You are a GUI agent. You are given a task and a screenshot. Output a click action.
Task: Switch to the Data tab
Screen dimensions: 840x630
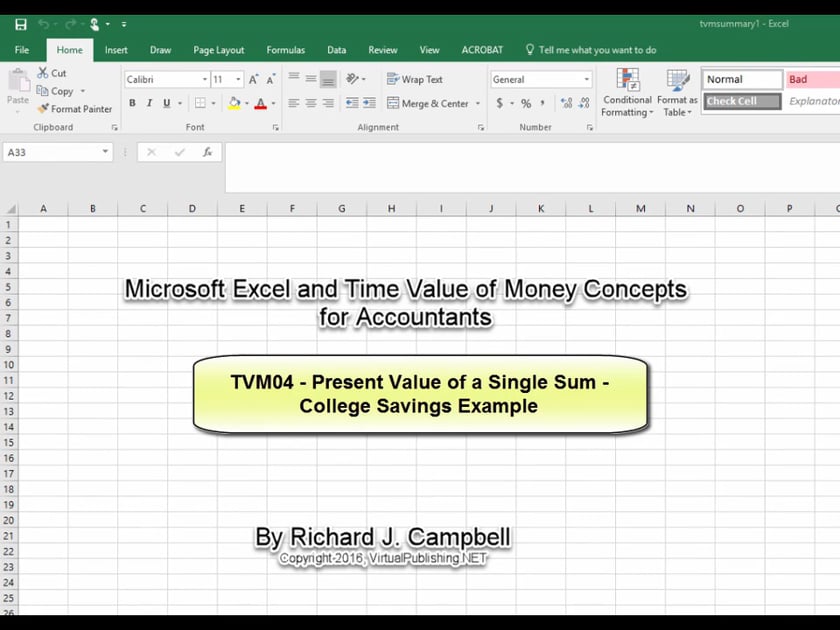click(x=336, y=50)
